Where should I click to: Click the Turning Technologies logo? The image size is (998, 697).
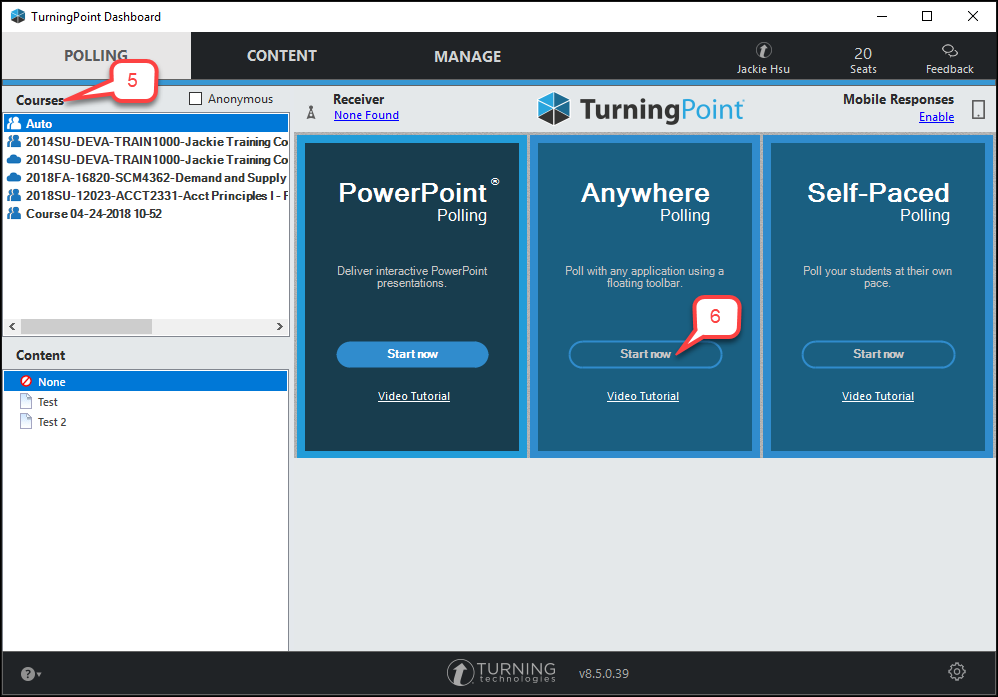click(501, 672)
